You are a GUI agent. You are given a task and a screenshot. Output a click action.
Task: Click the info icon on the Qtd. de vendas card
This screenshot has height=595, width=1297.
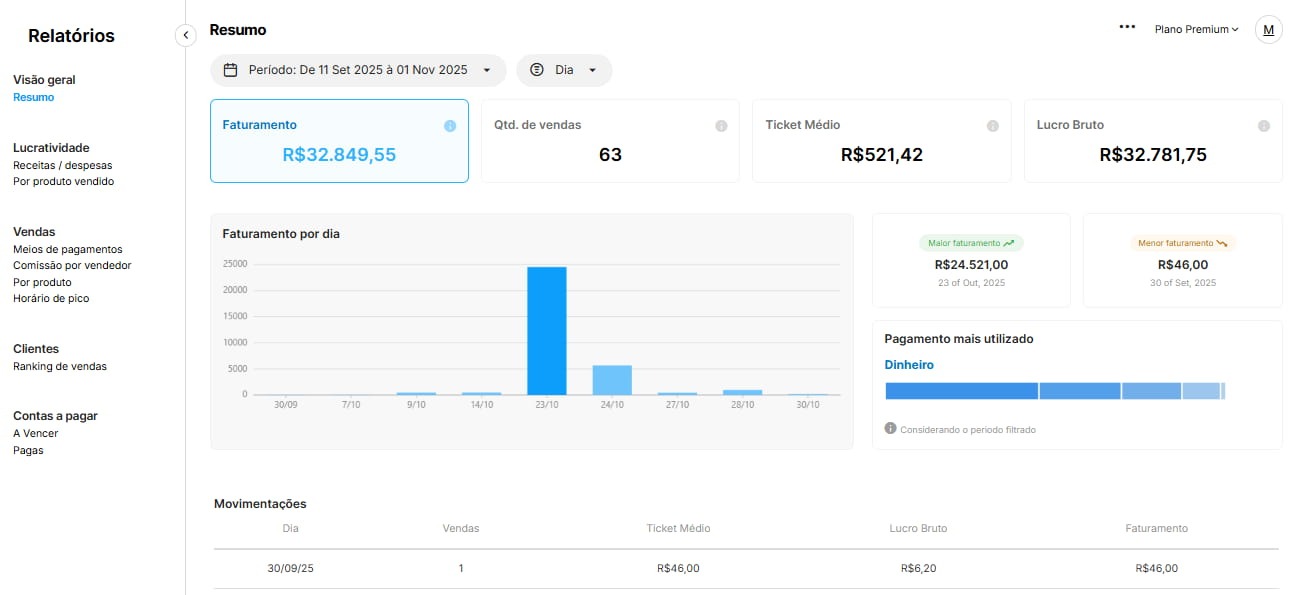tap(722, 125)
